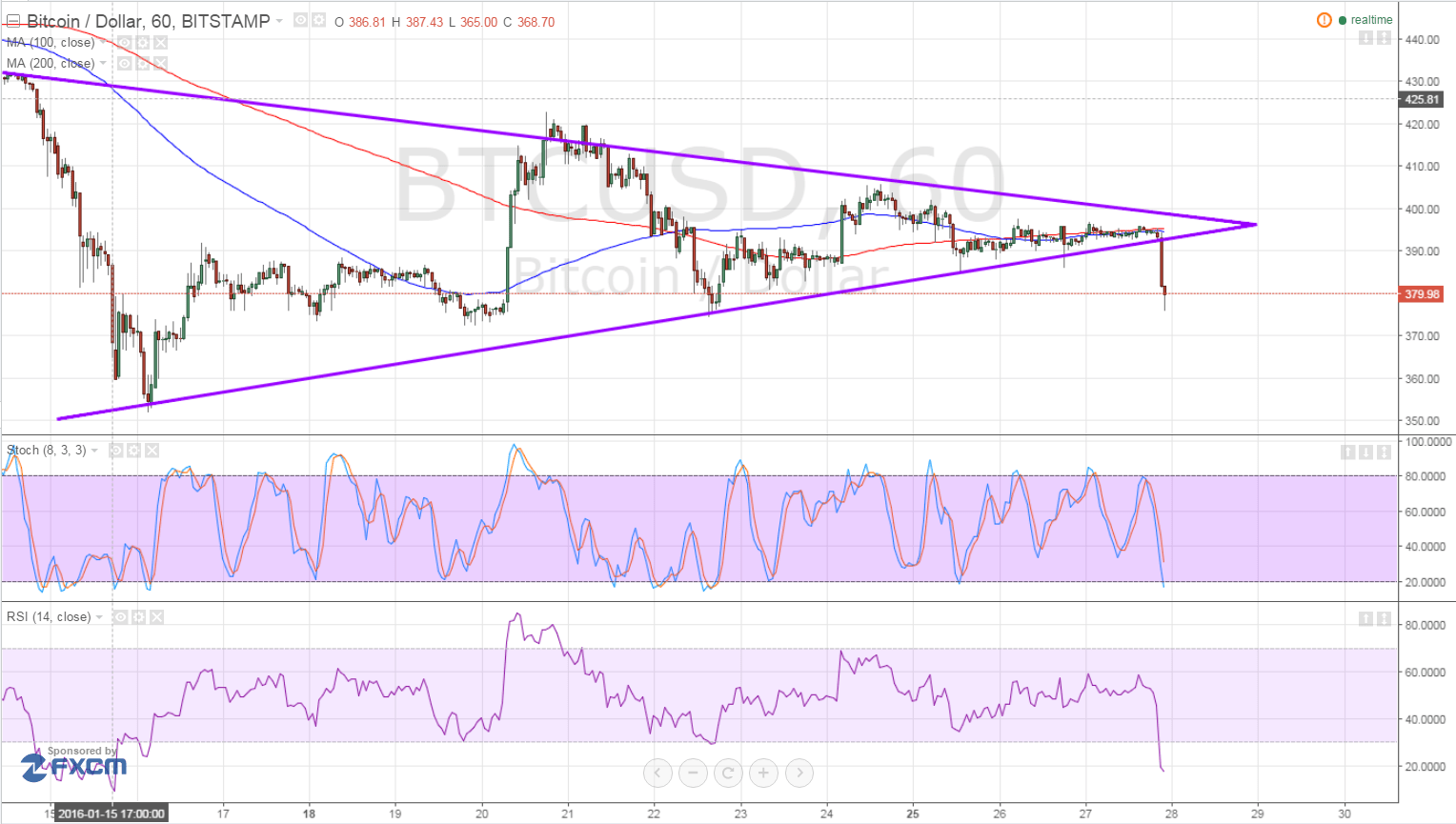Screen dimensions: 1456x824
Task: Move the RSI pane up
Action: (x=1365, y=619)
